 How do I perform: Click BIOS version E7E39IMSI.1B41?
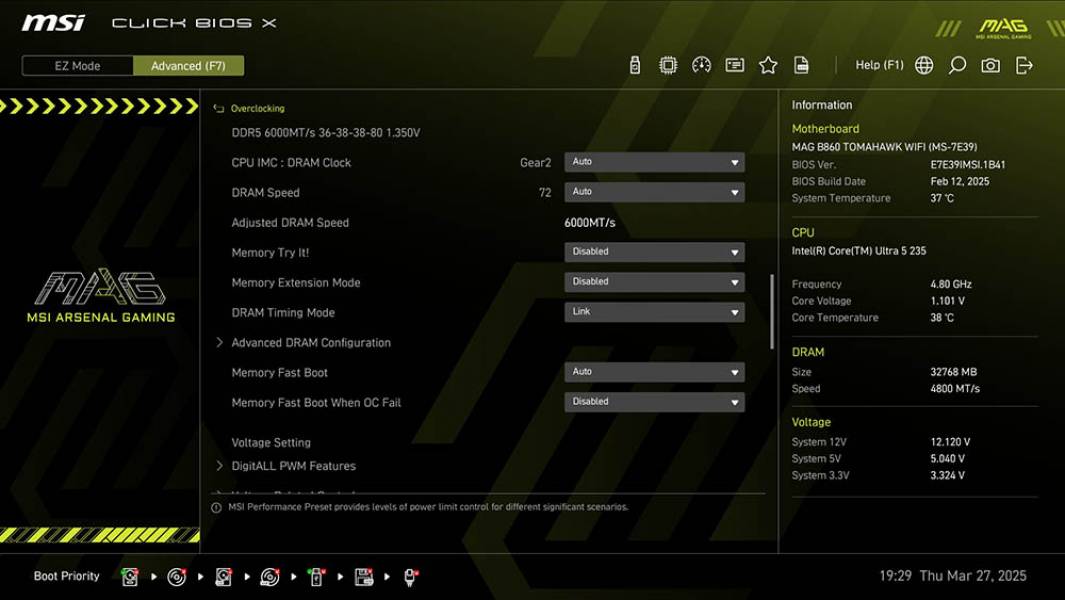(x=968, y=165)
